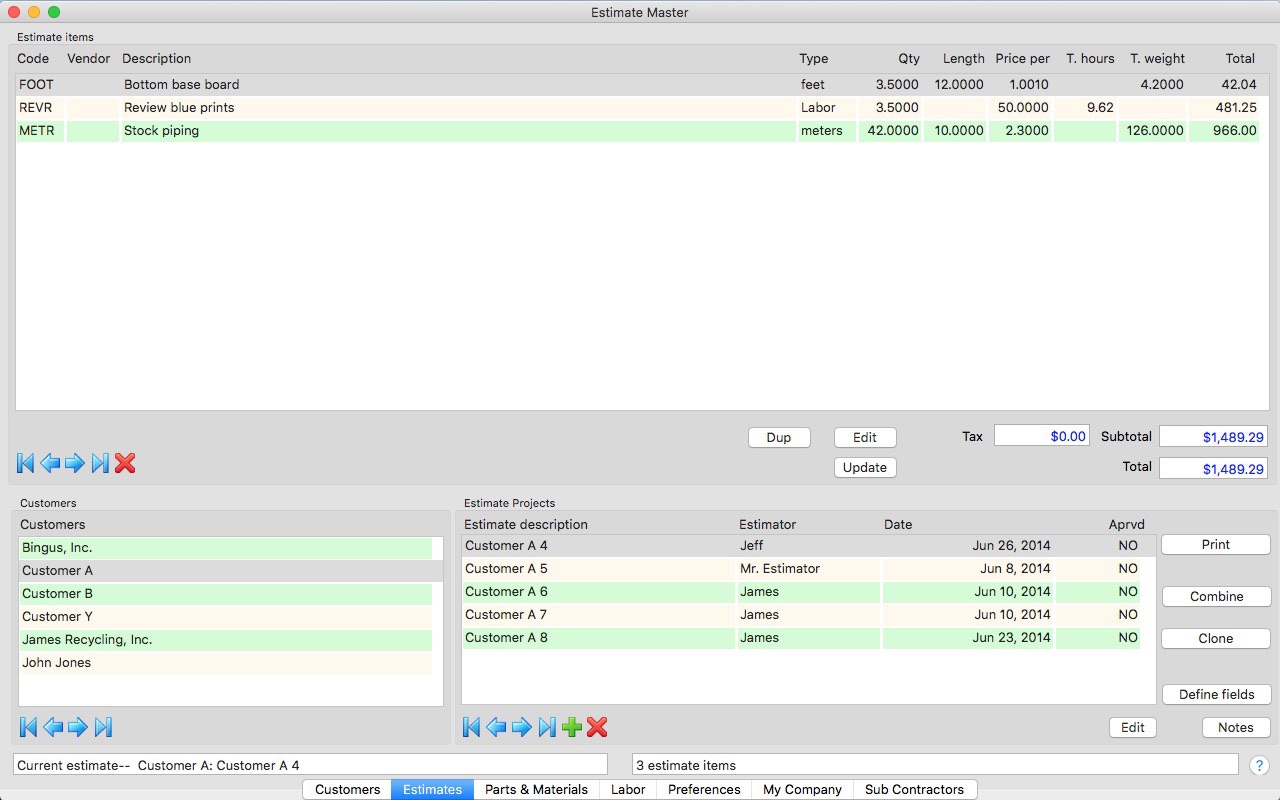Delete estimate item with red X icon

(x=125, y=463)
